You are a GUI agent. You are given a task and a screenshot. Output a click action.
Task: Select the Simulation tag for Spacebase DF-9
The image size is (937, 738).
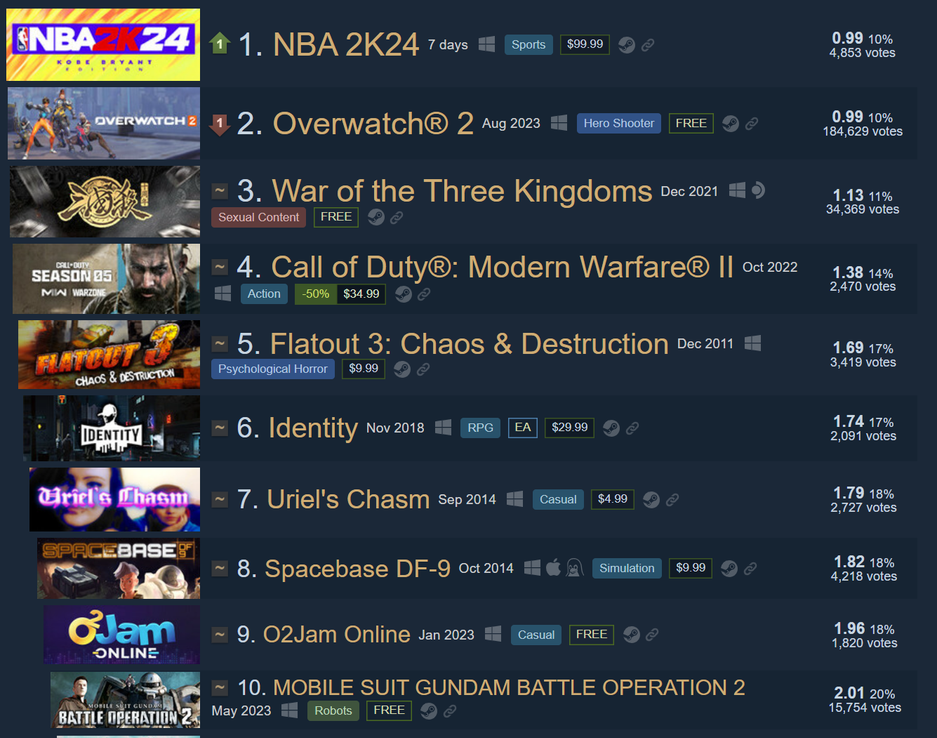point(627,568)
